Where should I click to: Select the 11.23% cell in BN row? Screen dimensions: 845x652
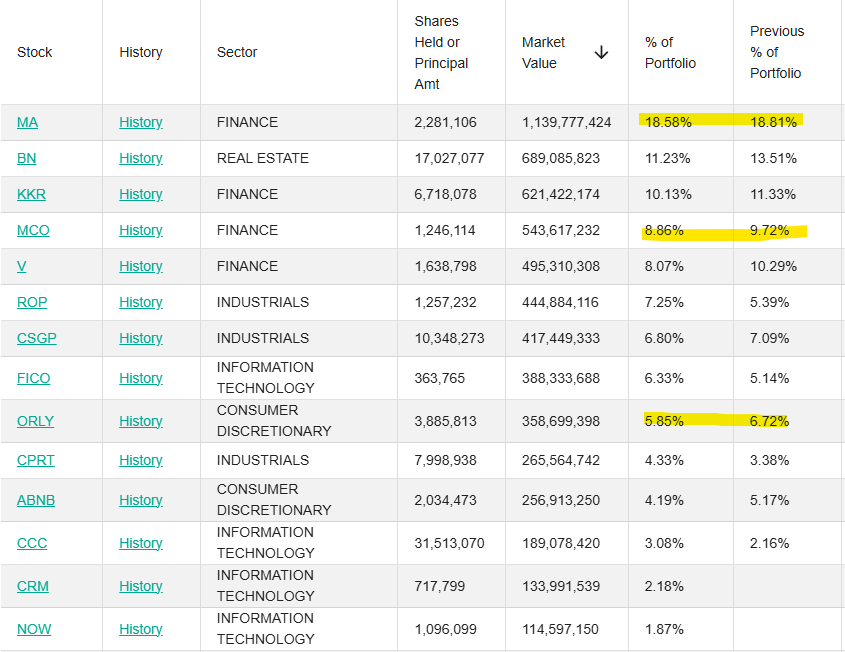click(668, 158)
